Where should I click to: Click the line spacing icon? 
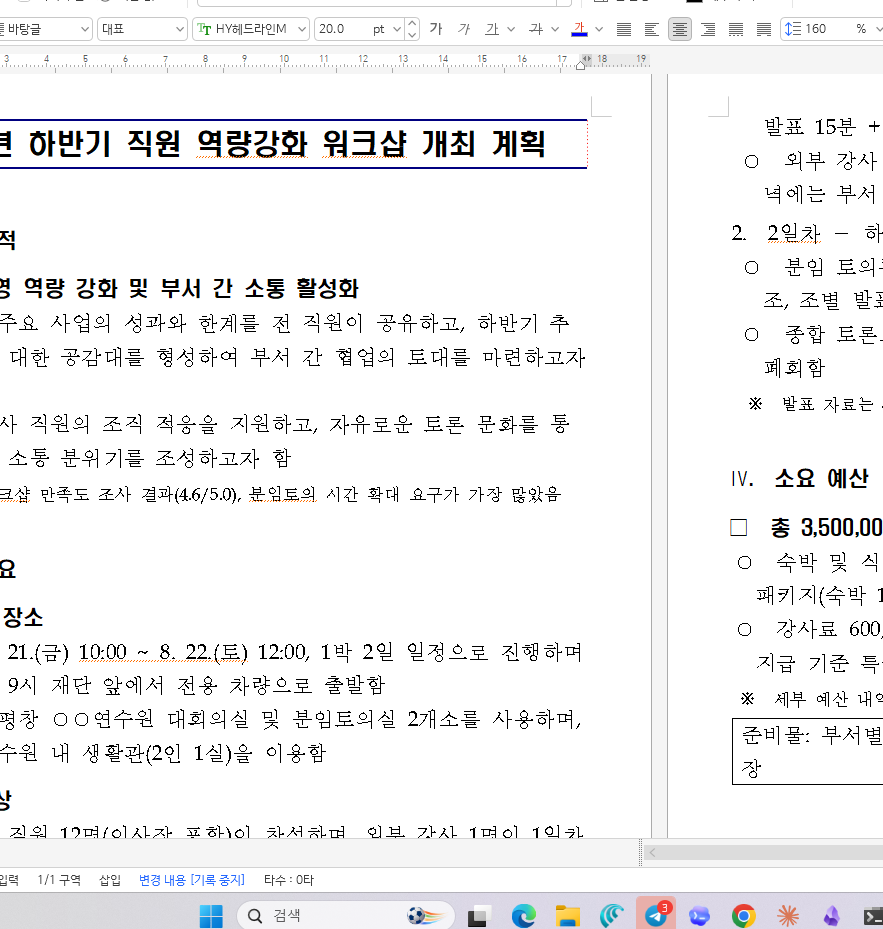[792, 28]
